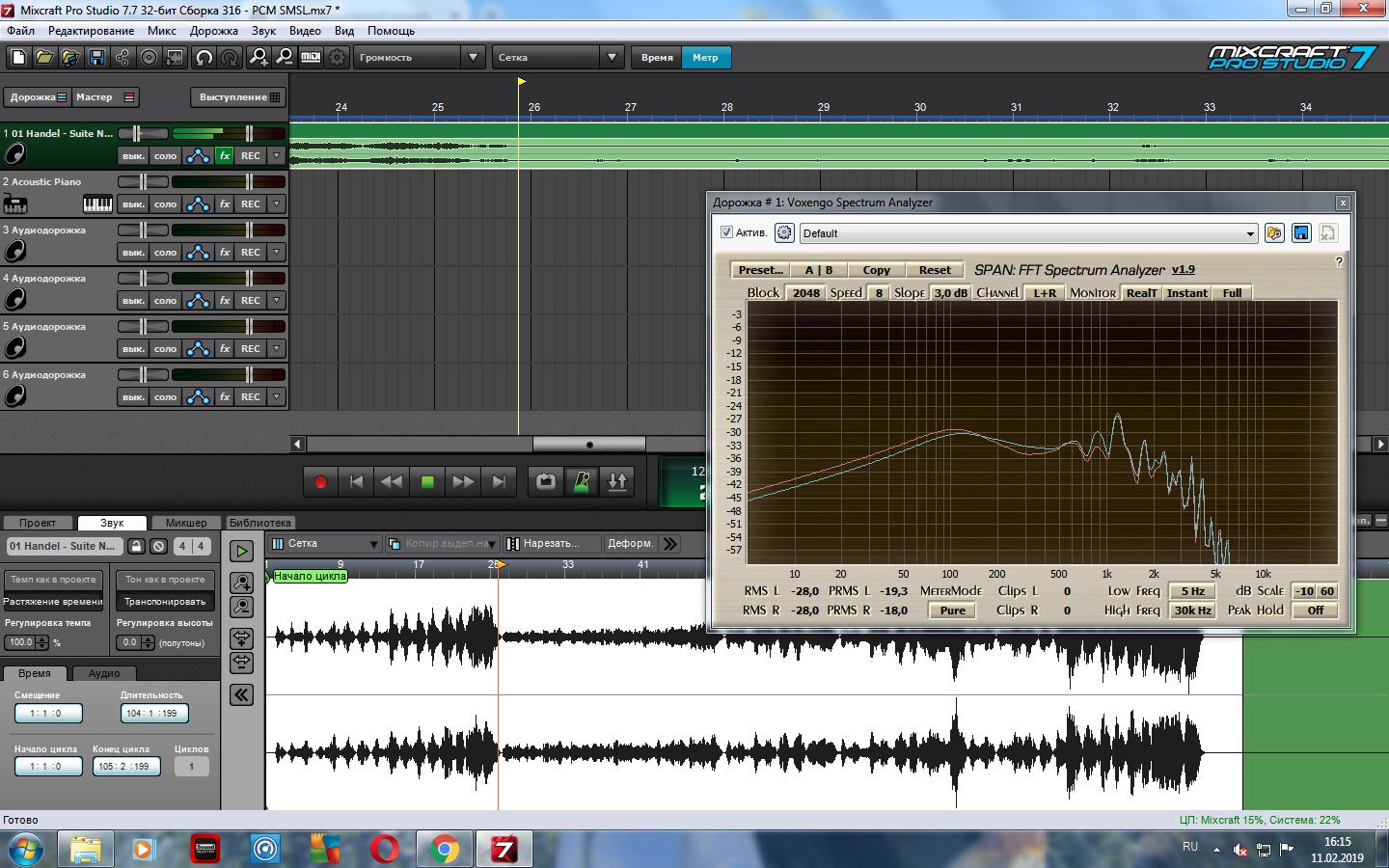Click the piano keyboard icon on Acoustic Piano track

point(97,203)
